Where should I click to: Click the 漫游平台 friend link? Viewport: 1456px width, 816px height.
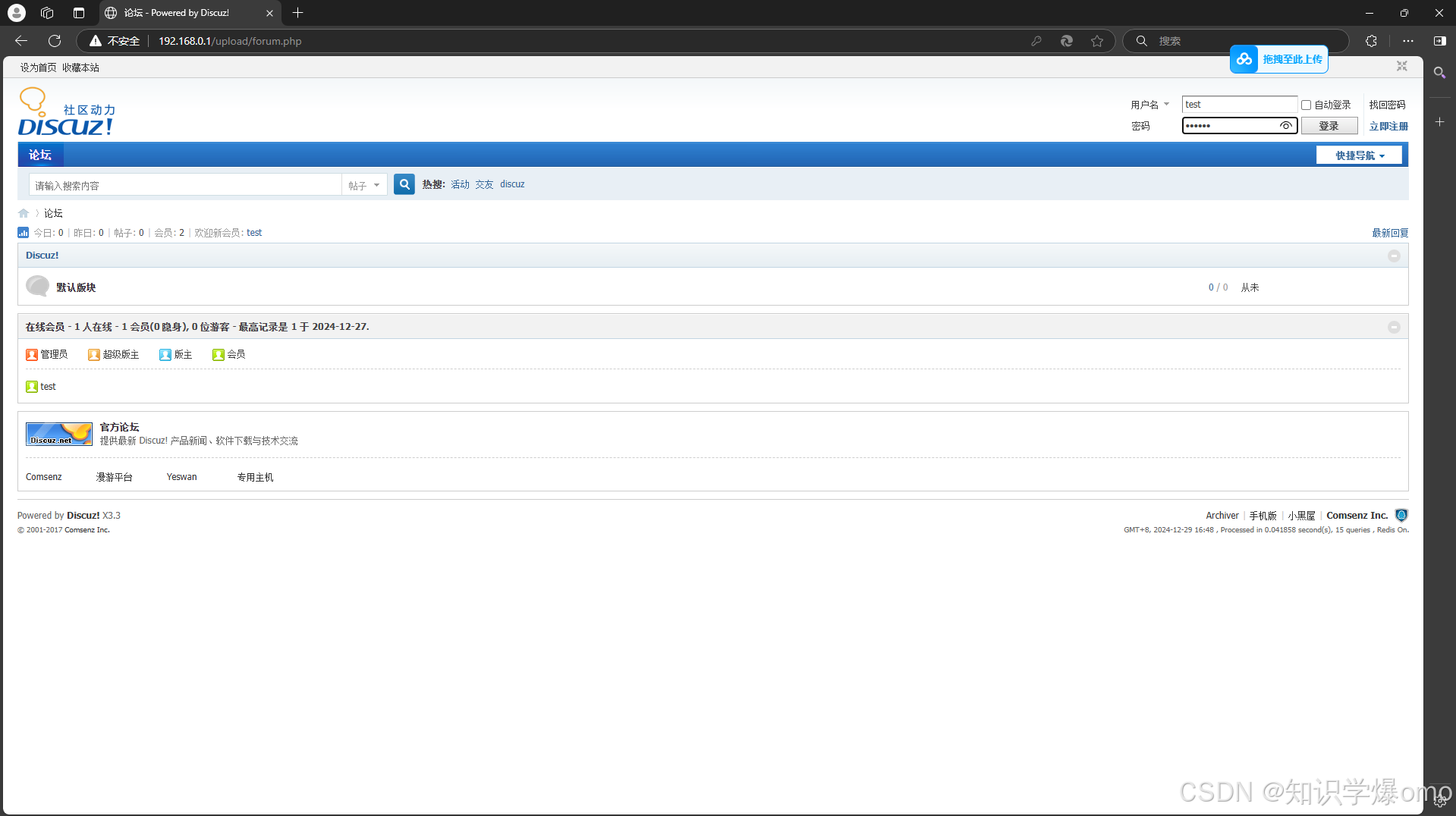[x=115, y=477]
